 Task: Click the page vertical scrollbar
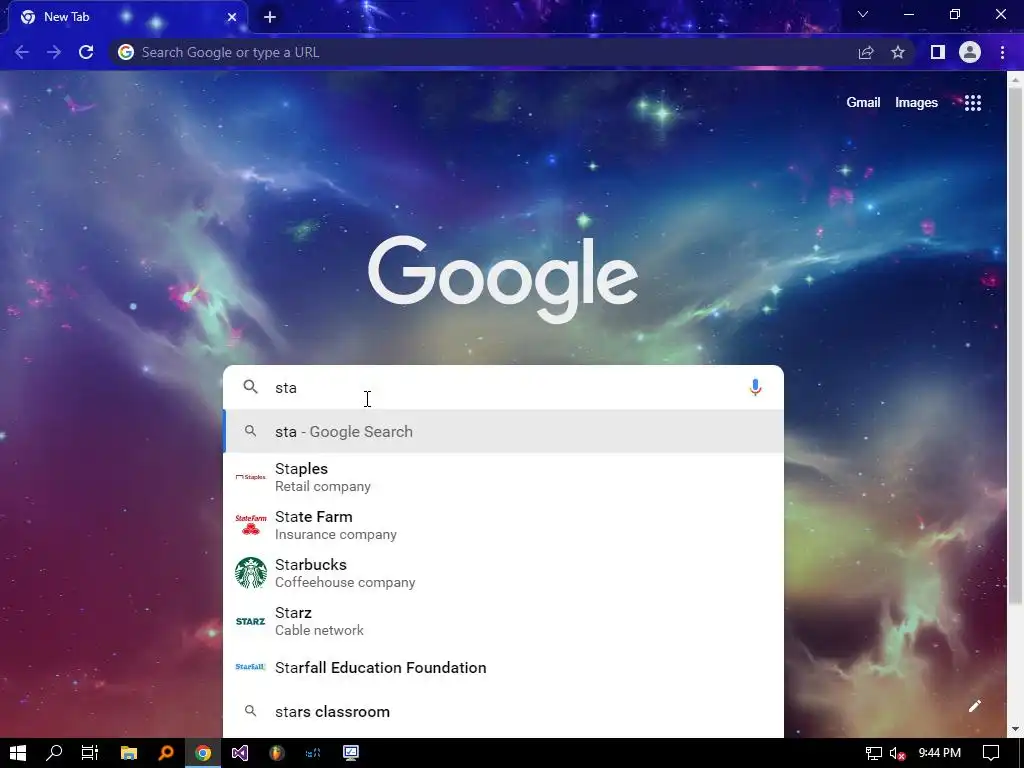[x=1015, y=346]
